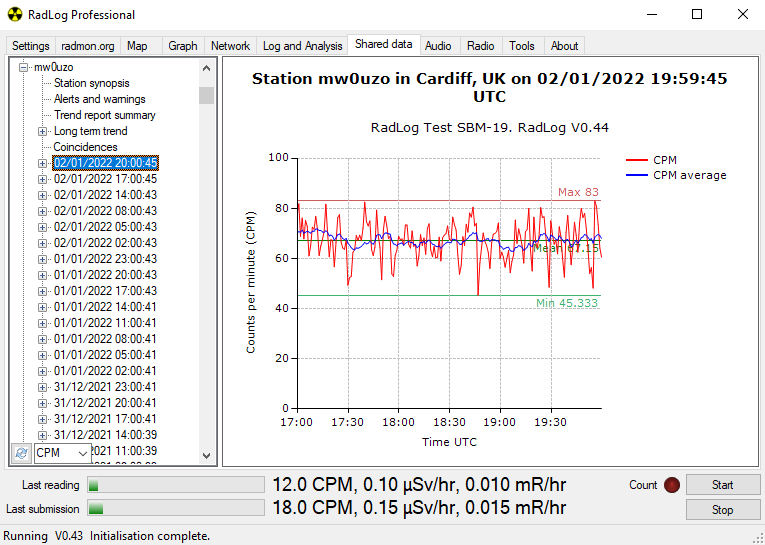This screenshot has width=765, height=545.
Task: Click the Last reading progress bar
Action: tap(176, 485)
